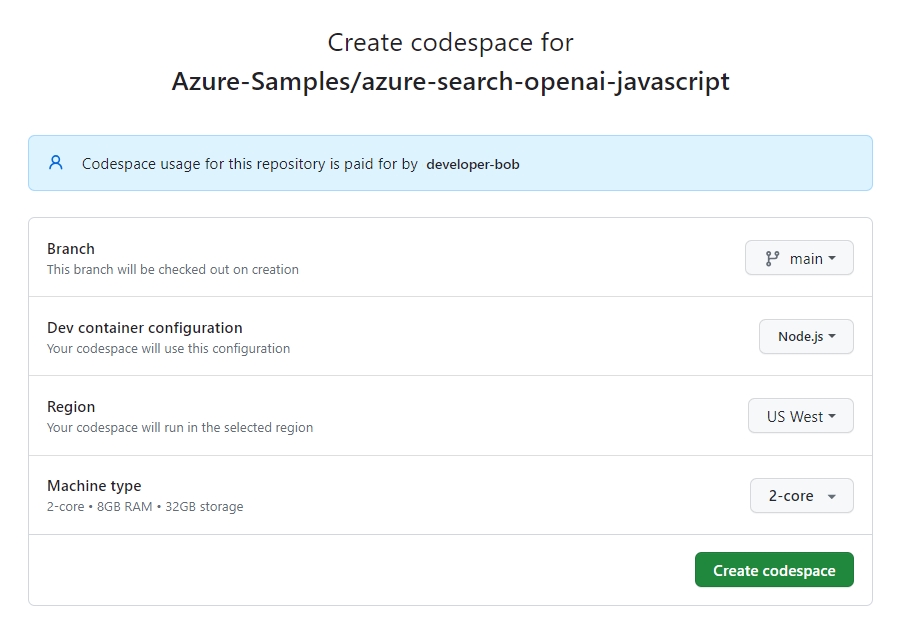The width and height of the screenshot is (902, 635).
Task: Click the Create codespace for heading
Action: click(x=450, y=42)
